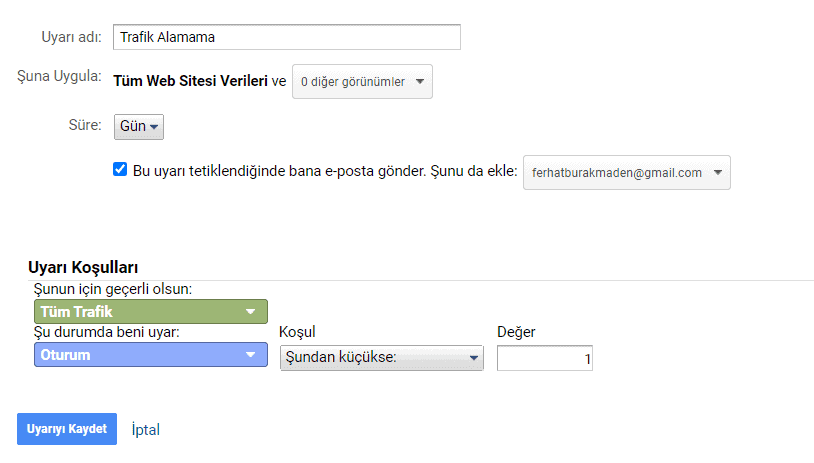
Task: Click the 'Şunun için geçerli olsun:' label
Action: [113, 289]
